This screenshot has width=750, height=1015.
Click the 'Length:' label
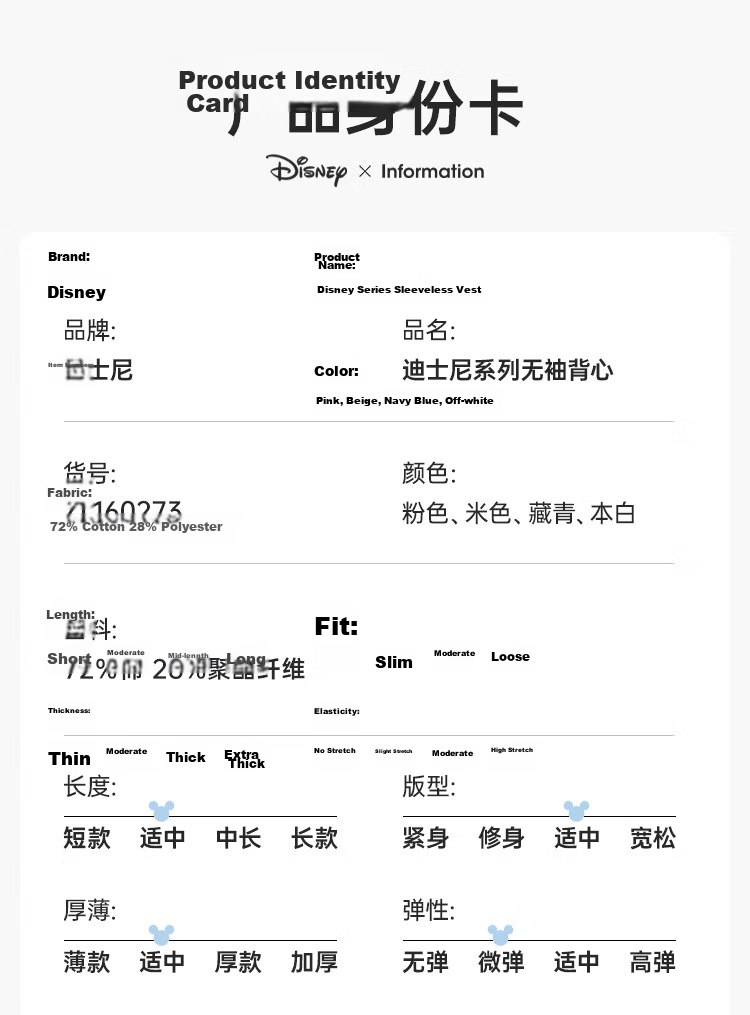[71, 614]
